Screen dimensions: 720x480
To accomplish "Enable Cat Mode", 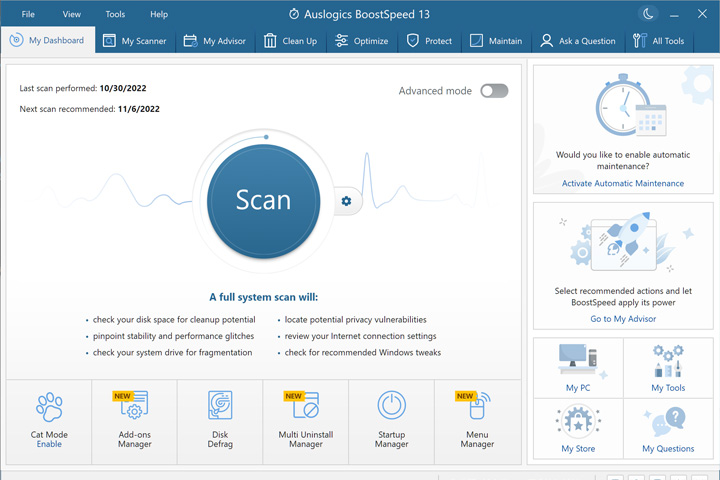I will point(49,444).
